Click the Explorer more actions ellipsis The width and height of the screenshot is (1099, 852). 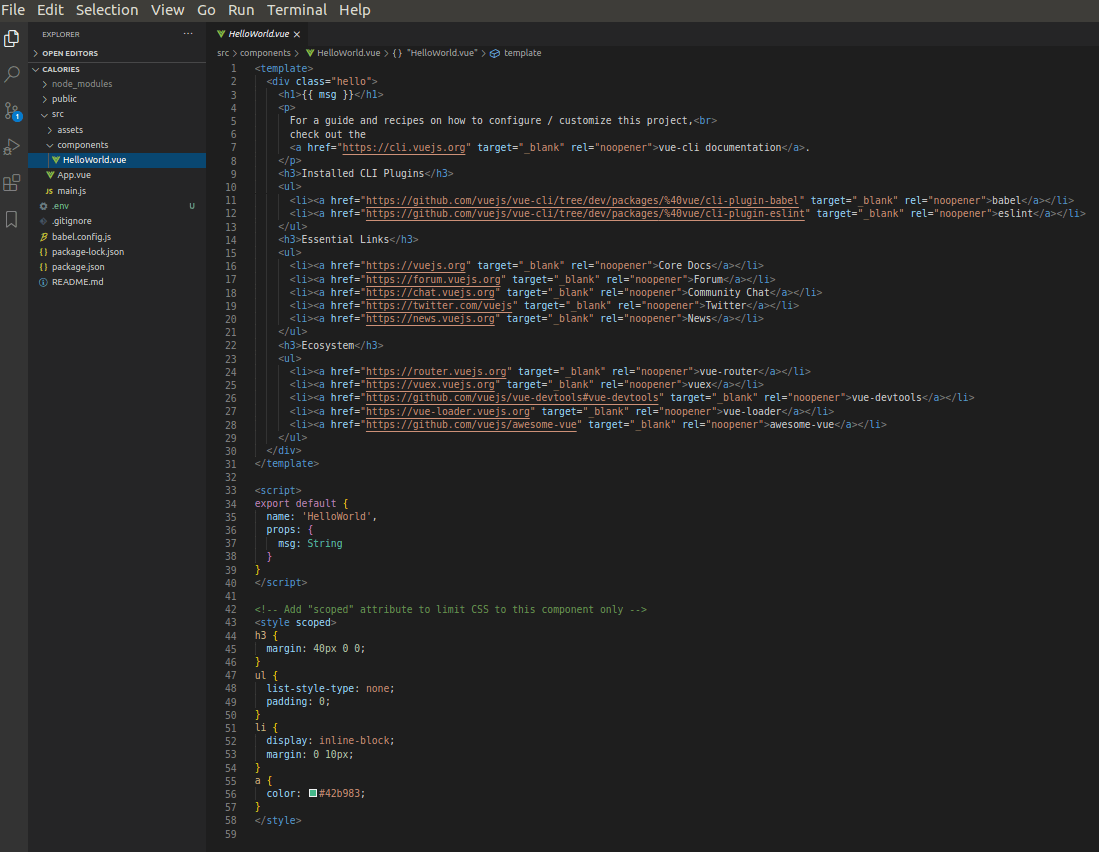[188, 34]
